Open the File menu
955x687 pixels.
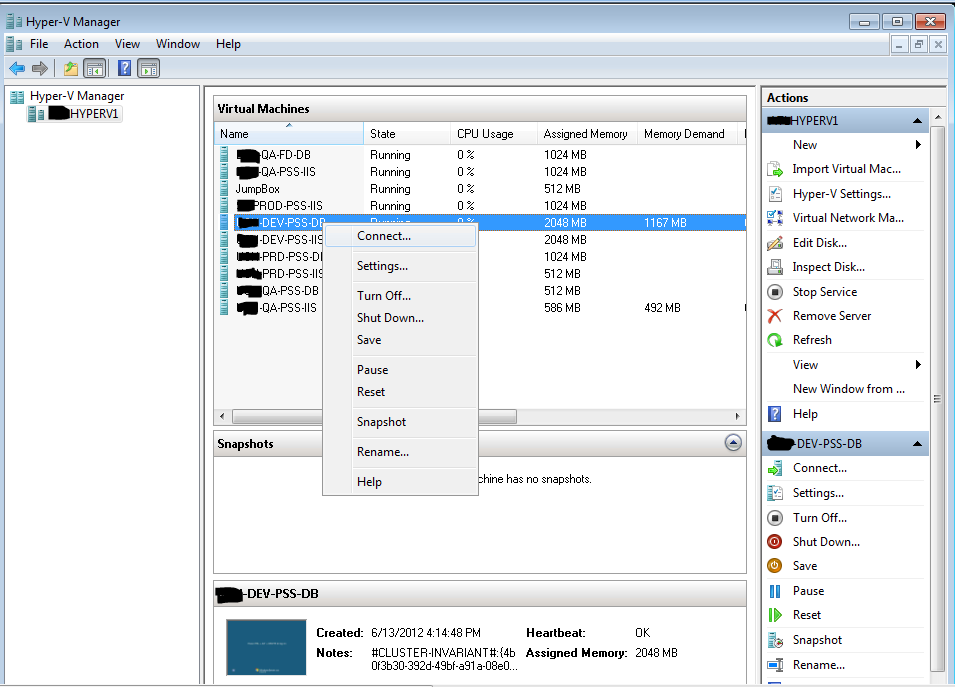pos(39,44)
